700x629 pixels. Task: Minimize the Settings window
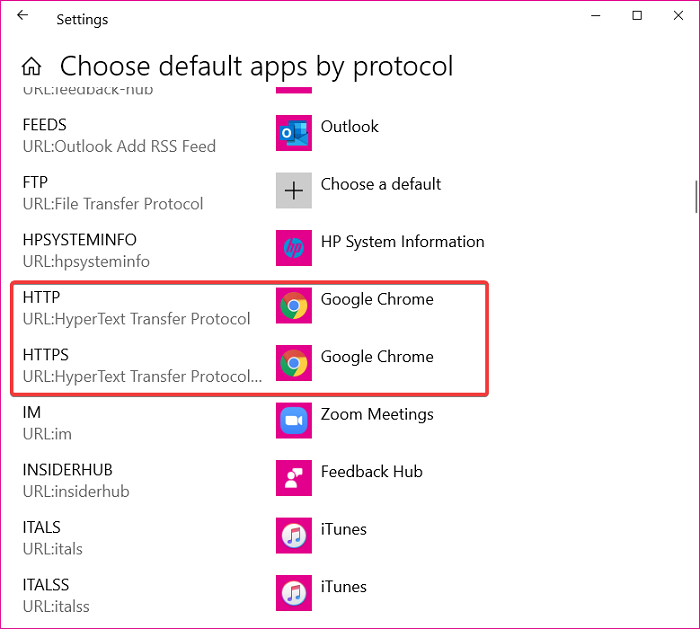pyautogui.click(x=596, y=16)
